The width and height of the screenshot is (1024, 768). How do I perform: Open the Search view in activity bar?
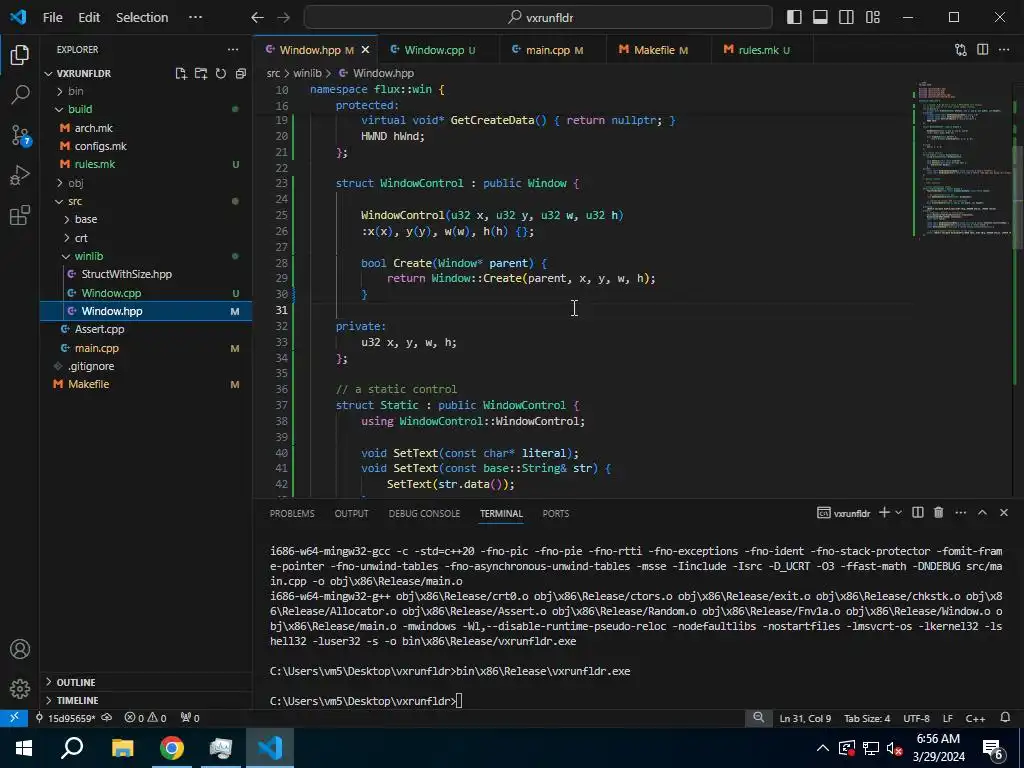(20, 95)
